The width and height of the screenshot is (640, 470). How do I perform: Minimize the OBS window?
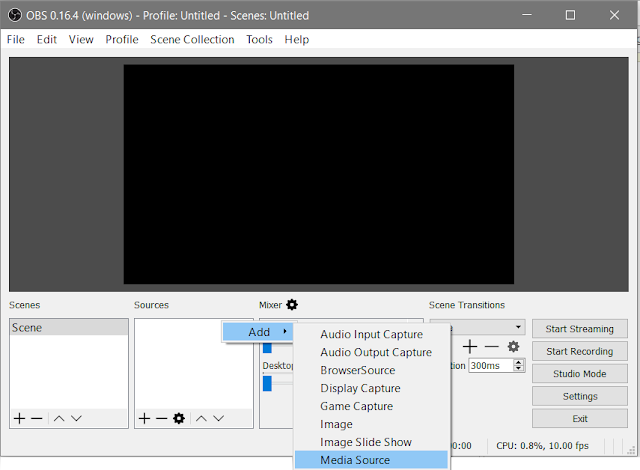527,15
